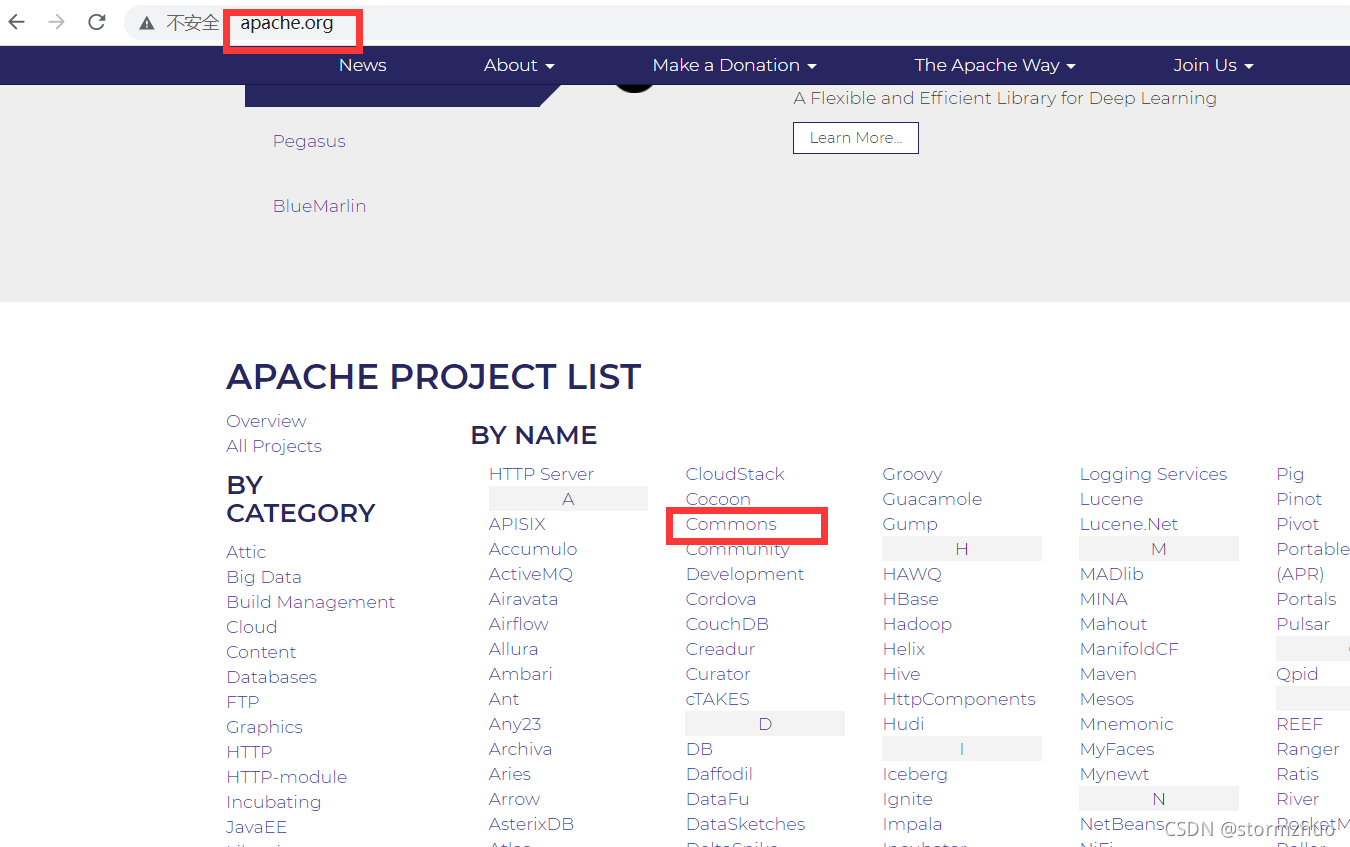Open the Pinot project link
Image resolution: width=1350 pixels, height=847 pixels.
(x=1299, y=499)
